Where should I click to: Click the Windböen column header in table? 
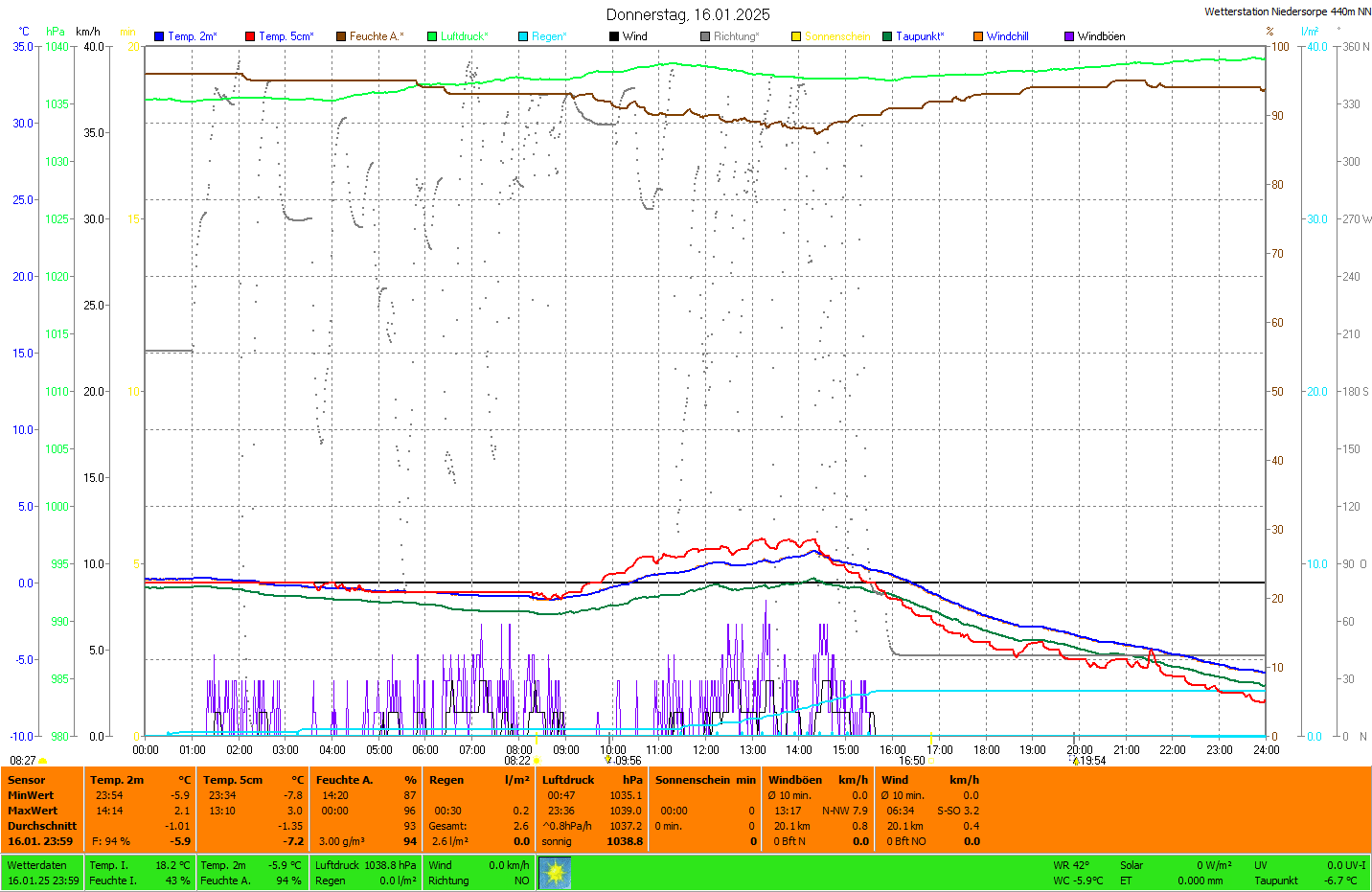795,780
